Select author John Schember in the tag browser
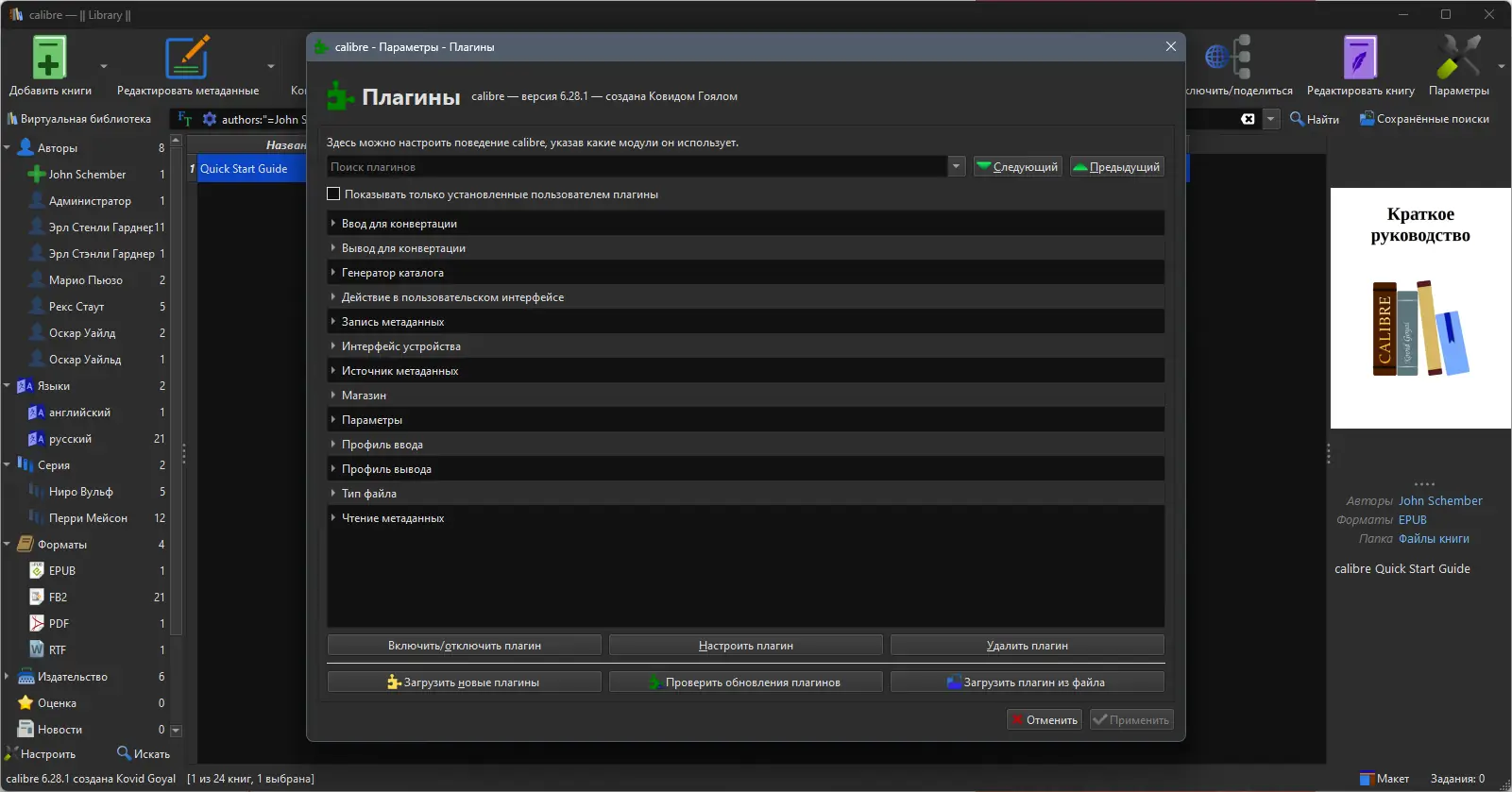1512x792 pixels. [87, 174]
